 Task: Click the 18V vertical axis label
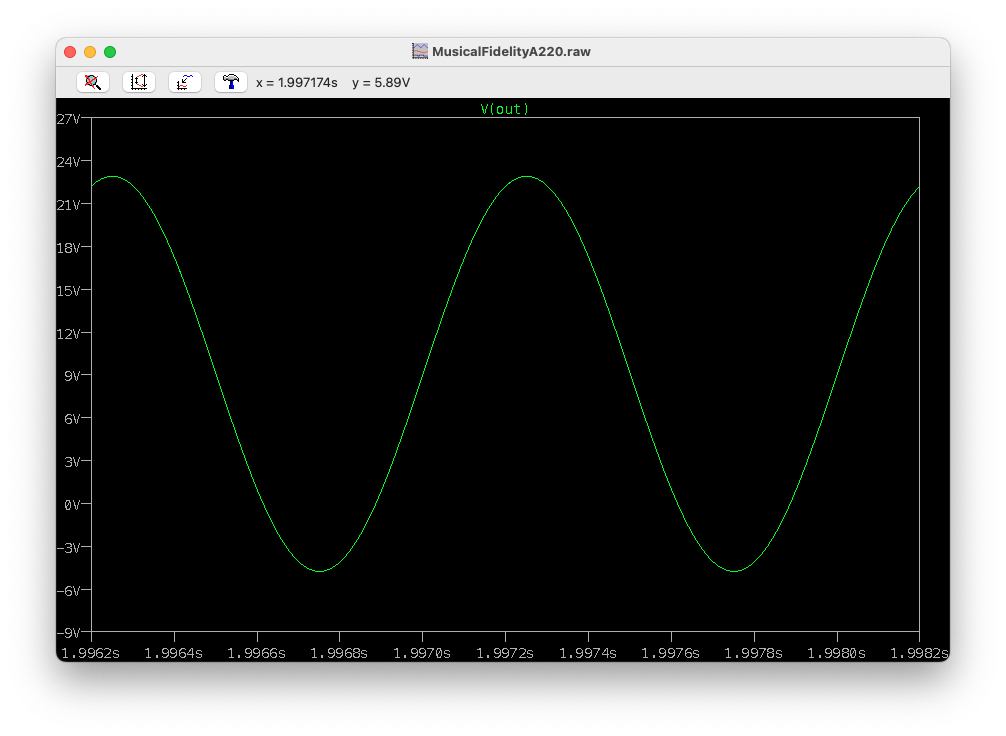[69, 248]
